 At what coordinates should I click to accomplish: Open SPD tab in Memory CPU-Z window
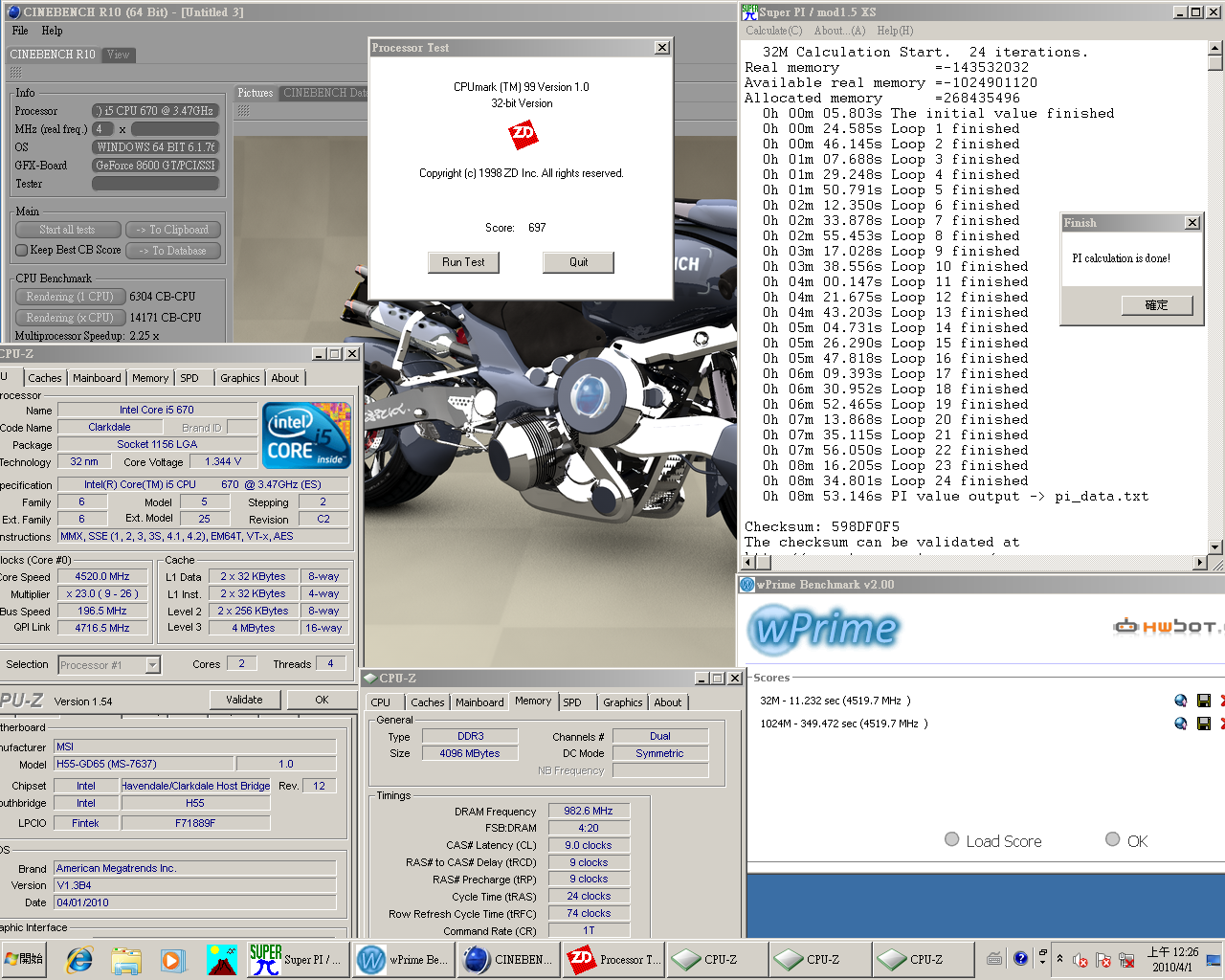tap(572, 702)
